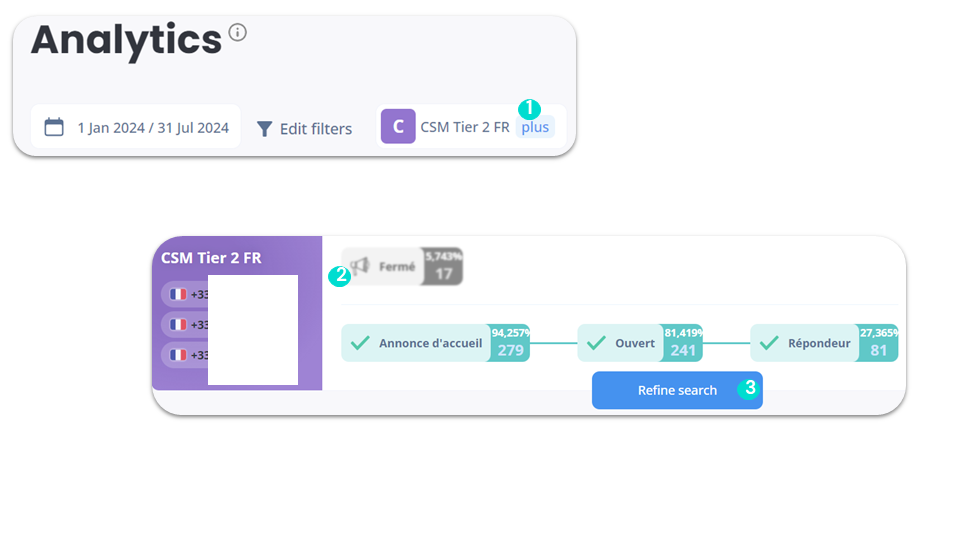Click the funnel filter icon
960x540 pixels.
click(x=264, y=129)
